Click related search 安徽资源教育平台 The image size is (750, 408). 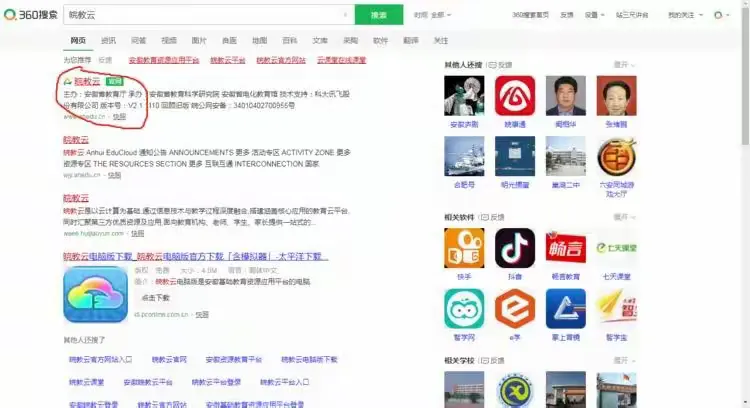point(233,359)
